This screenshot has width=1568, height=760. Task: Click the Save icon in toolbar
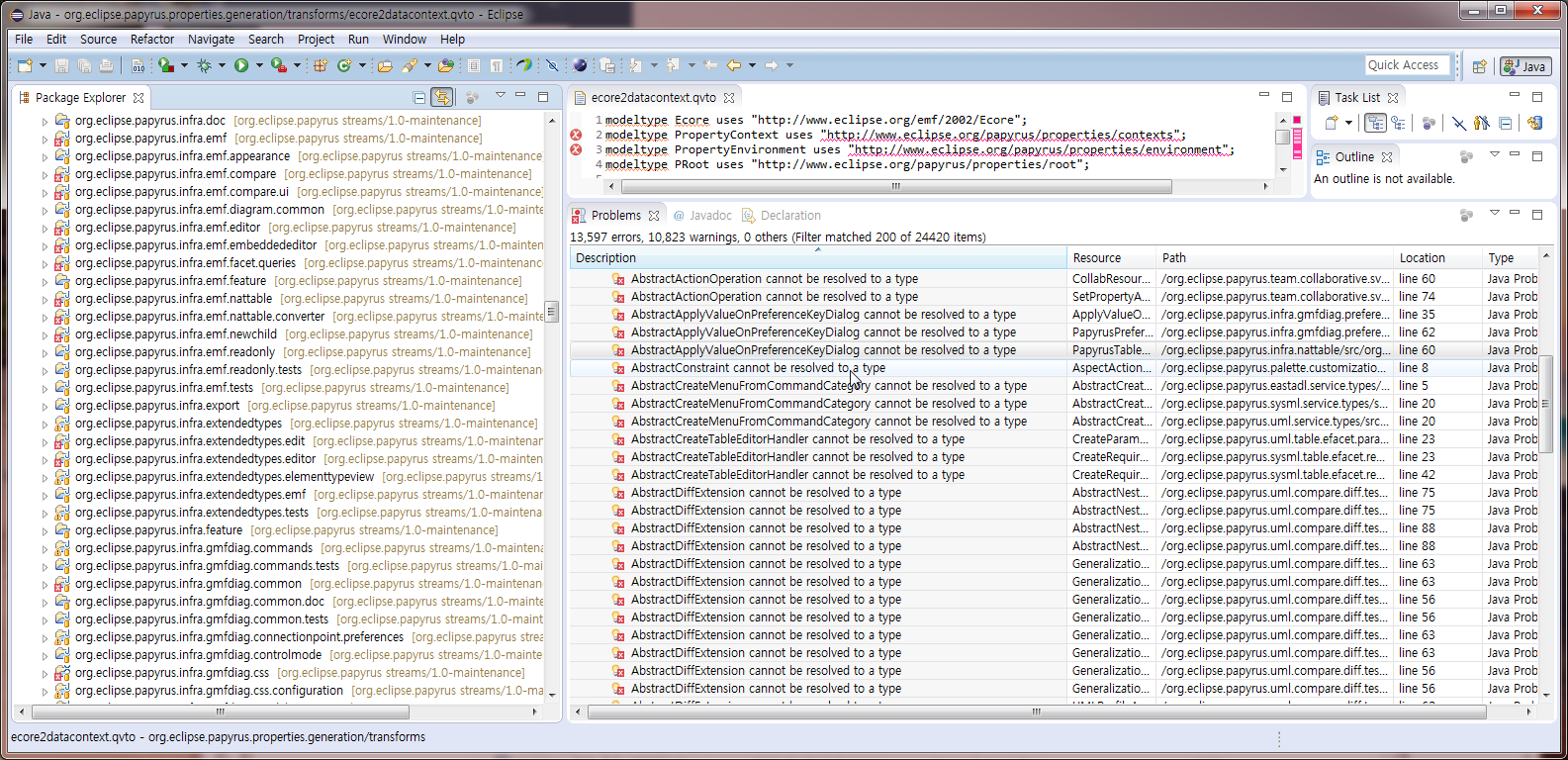coord(61,65)
